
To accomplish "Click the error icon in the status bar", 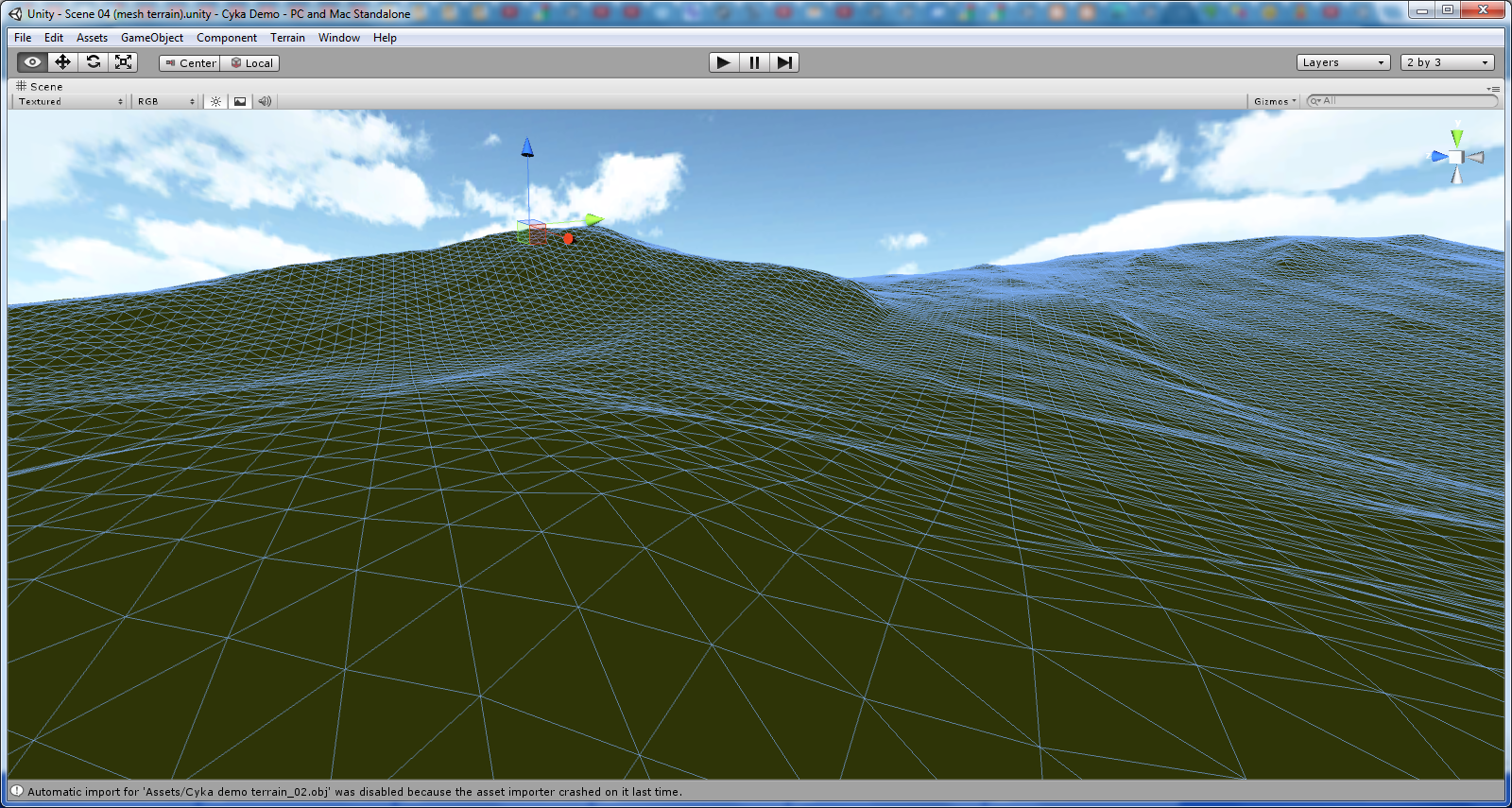I will click(x=17, y=791).
